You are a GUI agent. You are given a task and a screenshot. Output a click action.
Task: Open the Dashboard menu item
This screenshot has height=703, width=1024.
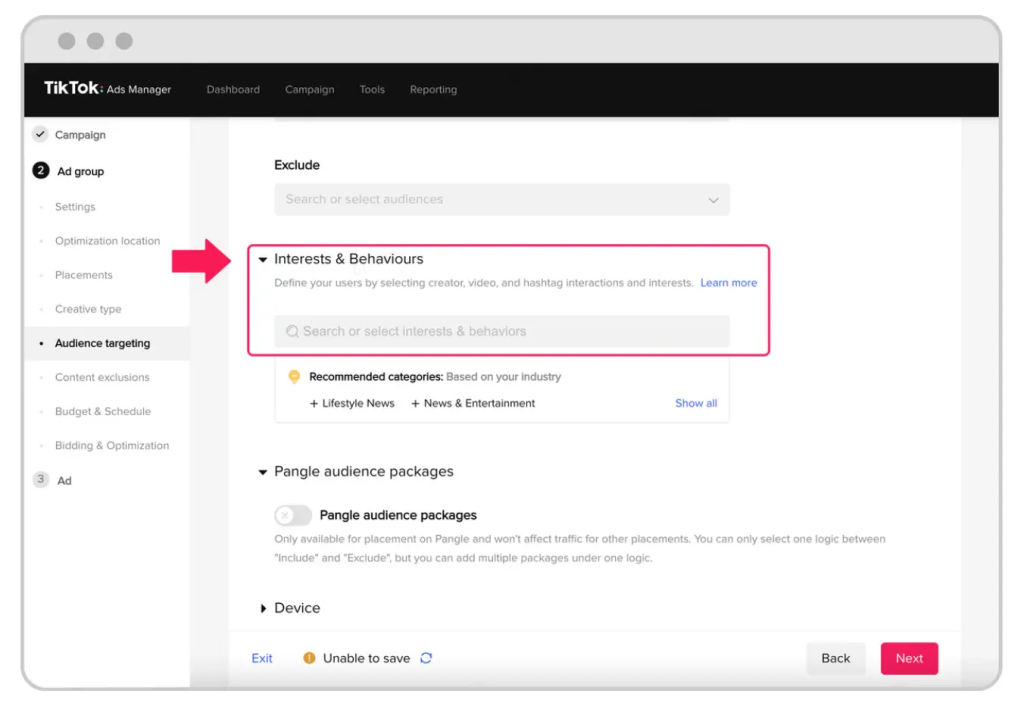pos(233,90)
